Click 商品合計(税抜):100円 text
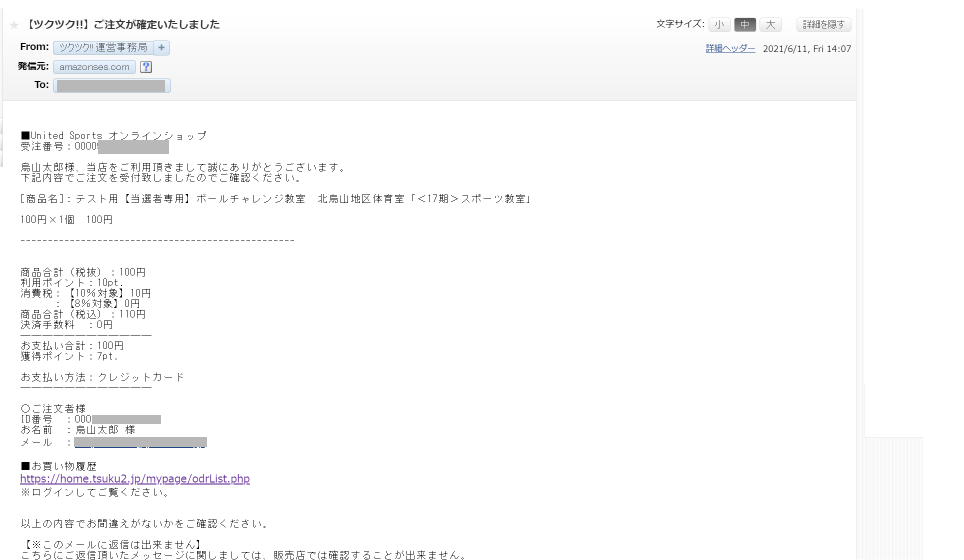 pos(83,272)
